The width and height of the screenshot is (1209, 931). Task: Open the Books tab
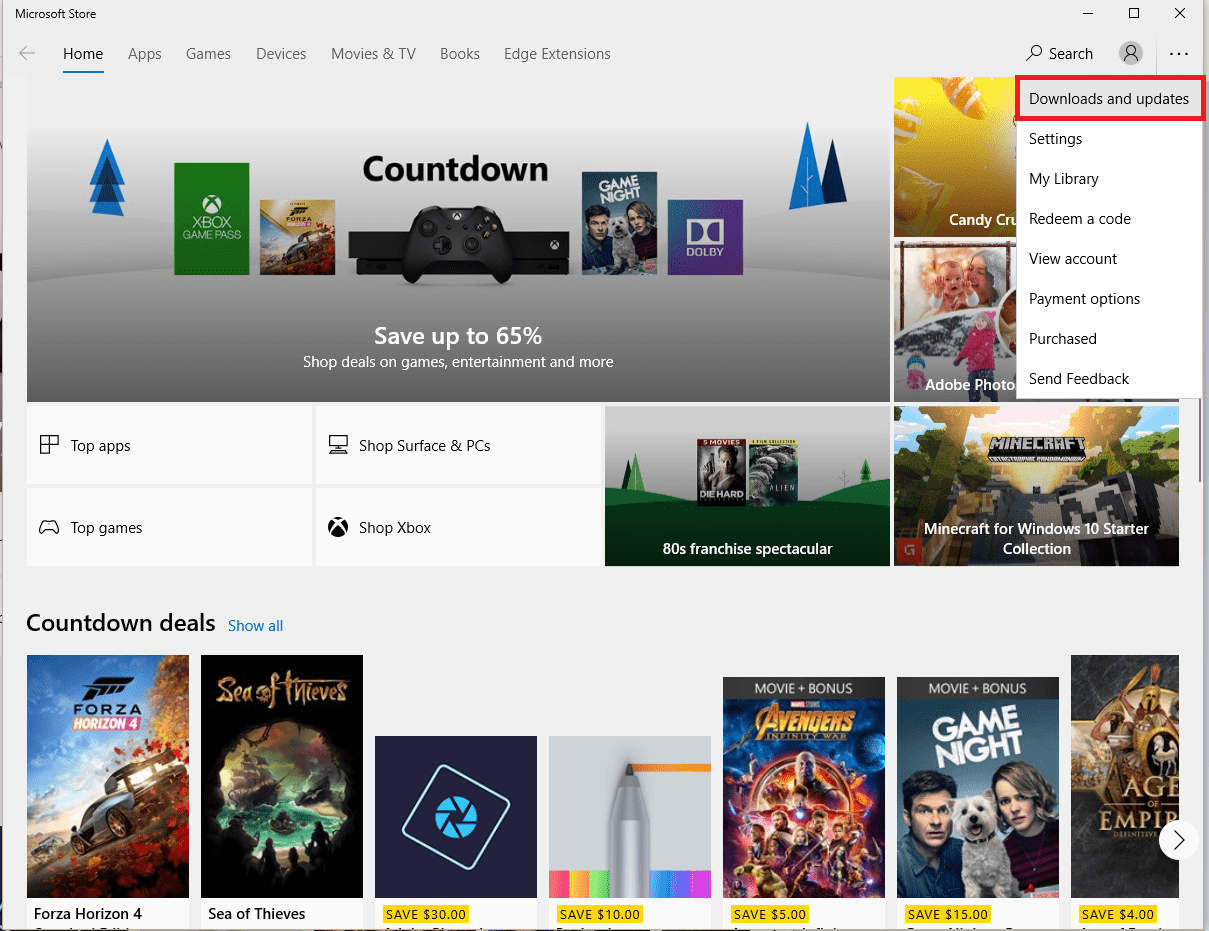[x=460, y=54]
